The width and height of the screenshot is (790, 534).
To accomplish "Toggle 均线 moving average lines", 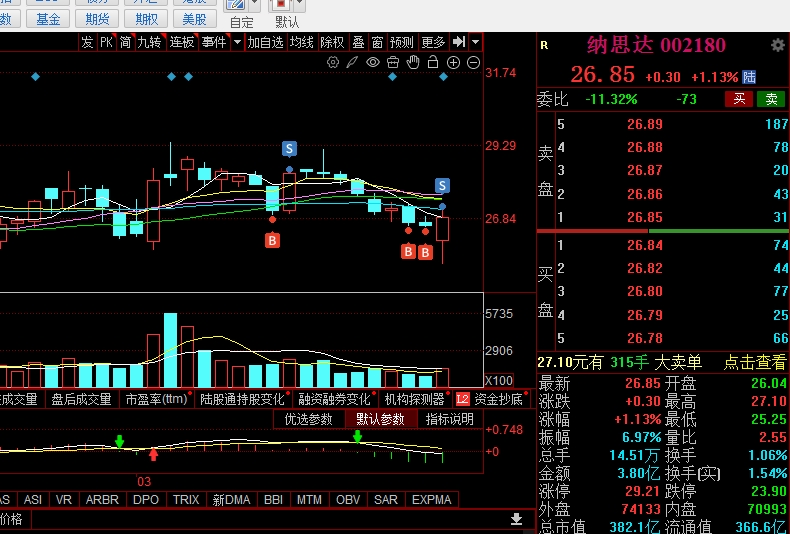I will coord(302,42).
